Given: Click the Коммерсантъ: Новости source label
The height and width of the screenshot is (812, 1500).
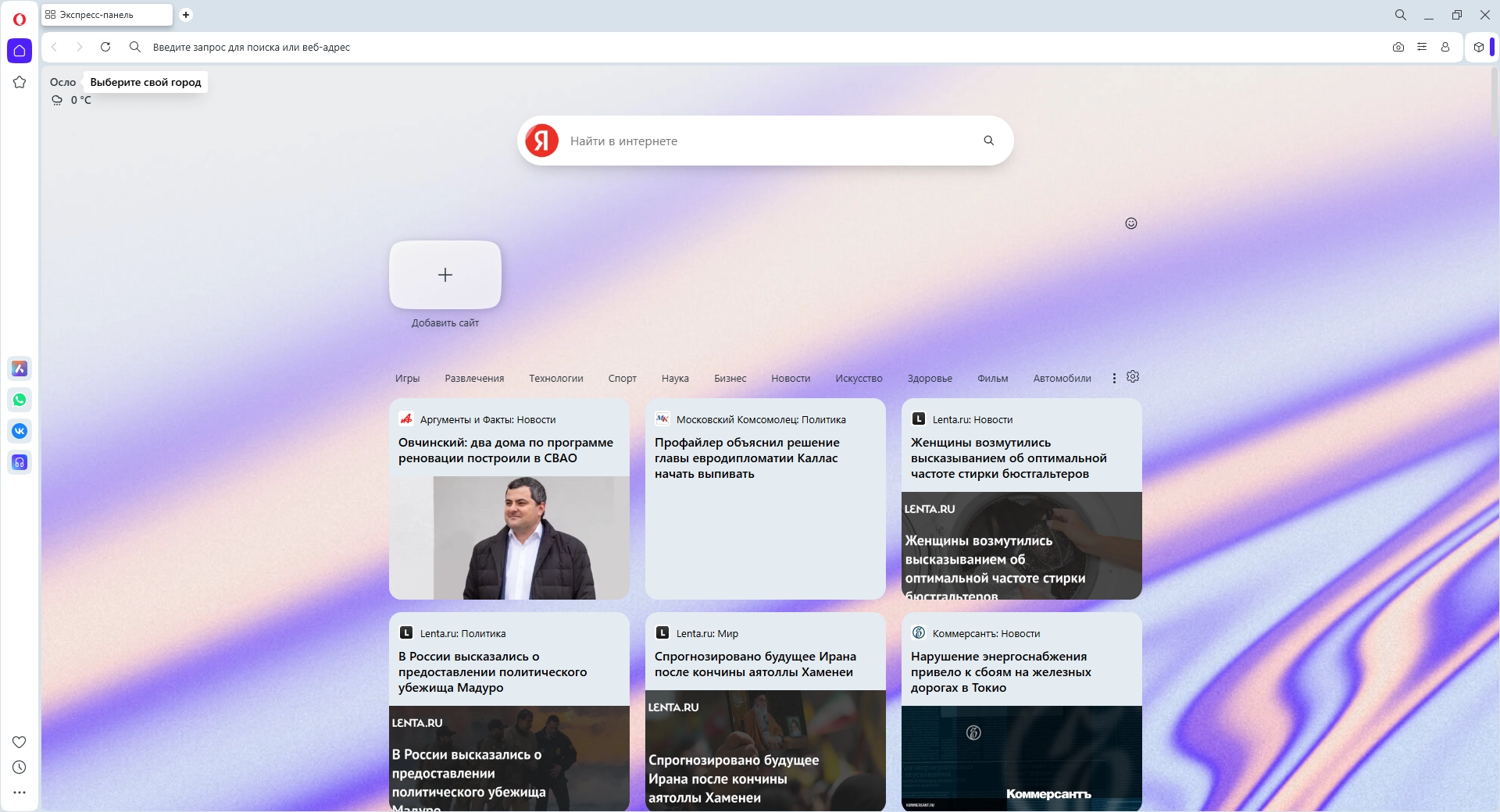Looking at the screenshot, I should coord(986,633).
